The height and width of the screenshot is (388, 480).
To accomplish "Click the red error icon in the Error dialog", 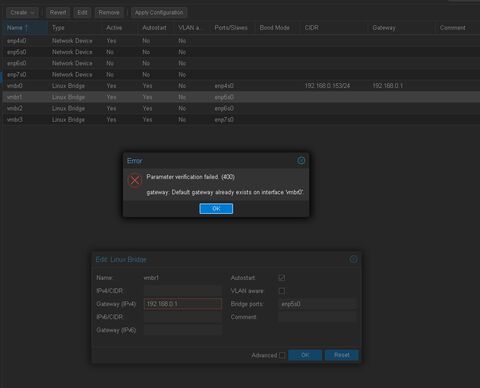I will click(x=135, y=181).
